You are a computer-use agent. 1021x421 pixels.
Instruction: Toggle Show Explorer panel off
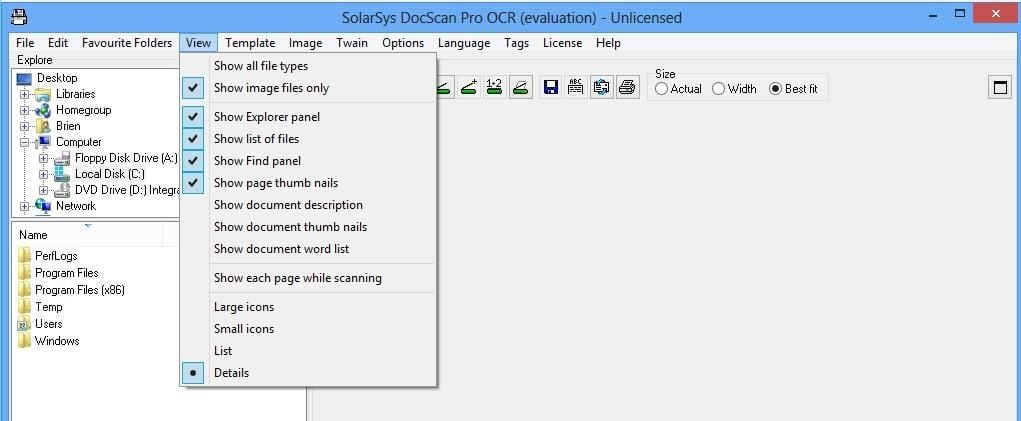click(307, 116)
